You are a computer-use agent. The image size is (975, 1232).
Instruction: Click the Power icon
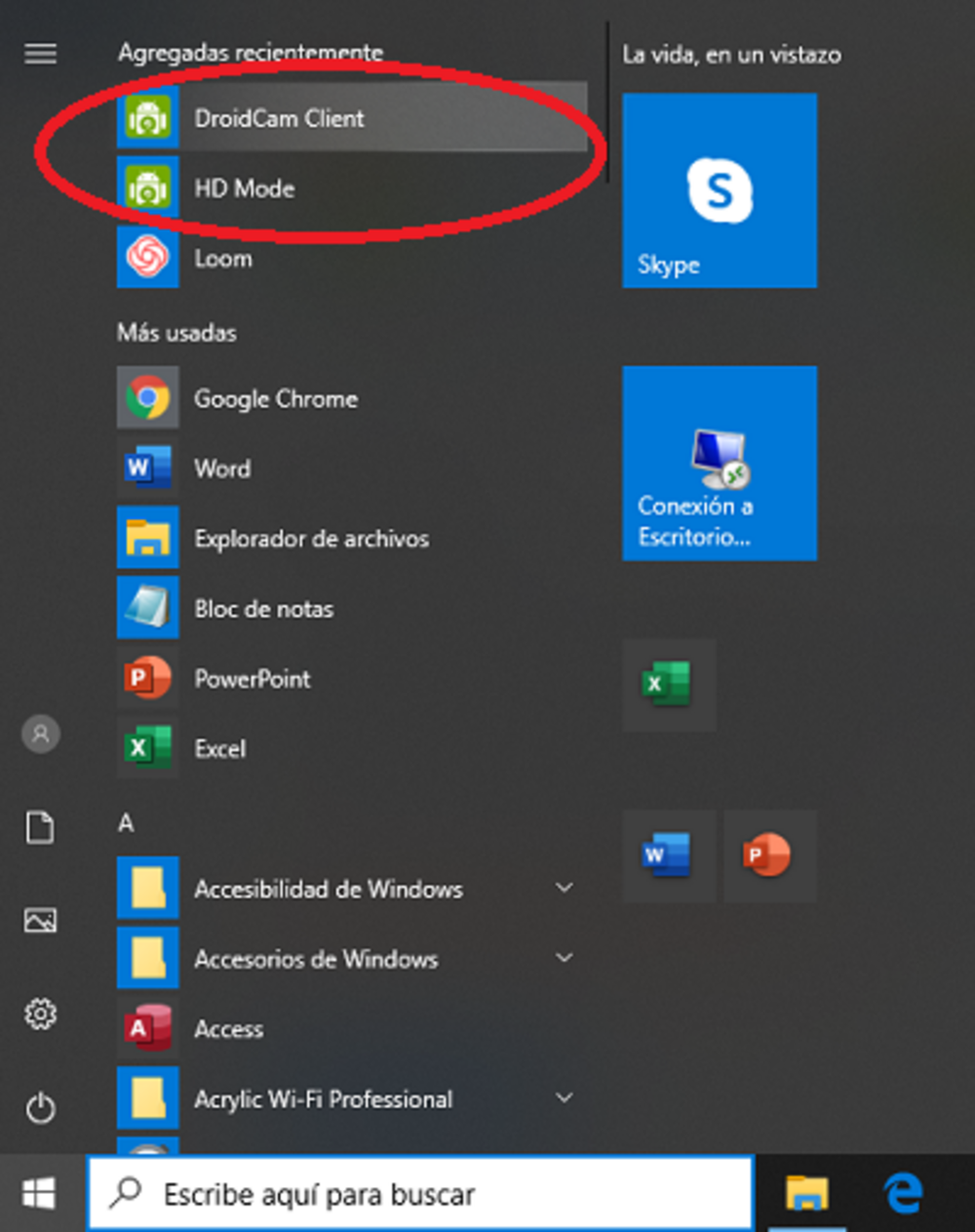40,1107
